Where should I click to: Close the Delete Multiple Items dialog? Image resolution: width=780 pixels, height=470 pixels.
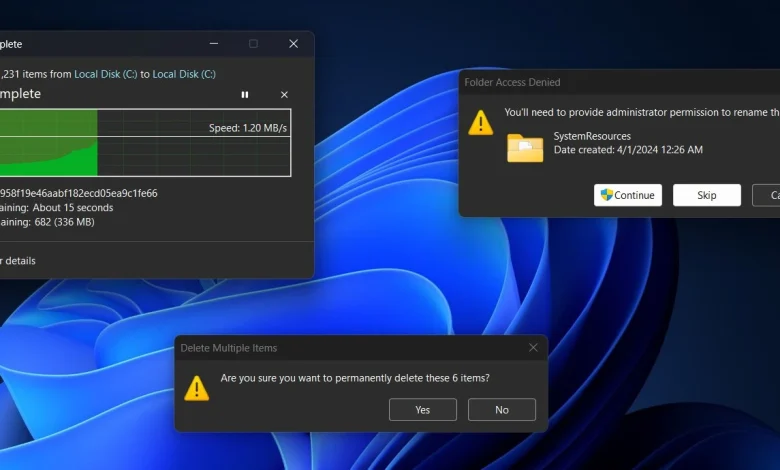click(533, 348)
